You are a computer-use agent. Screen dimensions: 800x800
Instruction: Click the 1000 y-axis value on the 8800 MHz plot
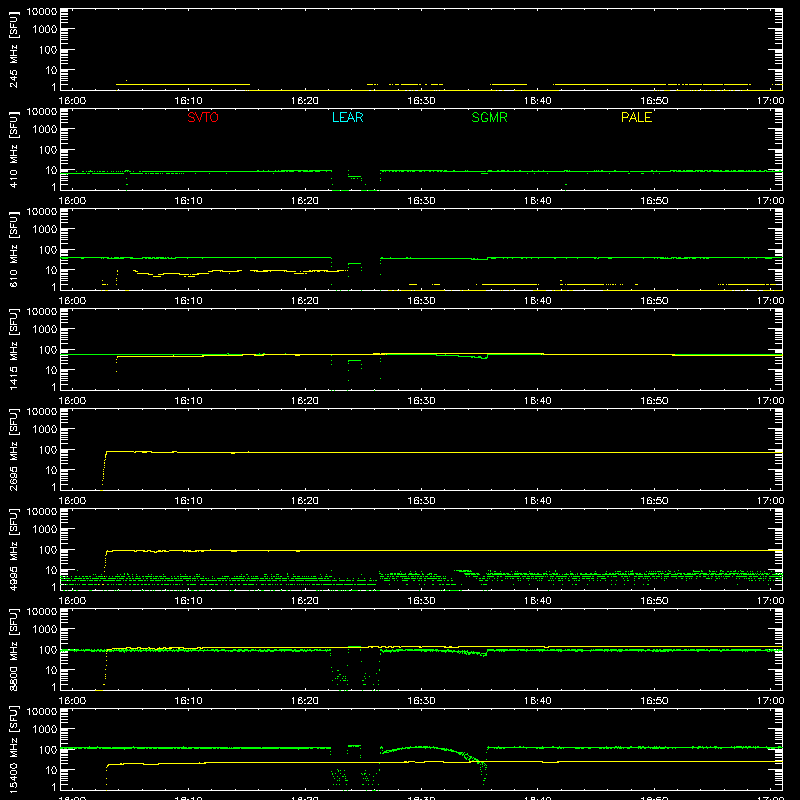[x=45, y=630]
